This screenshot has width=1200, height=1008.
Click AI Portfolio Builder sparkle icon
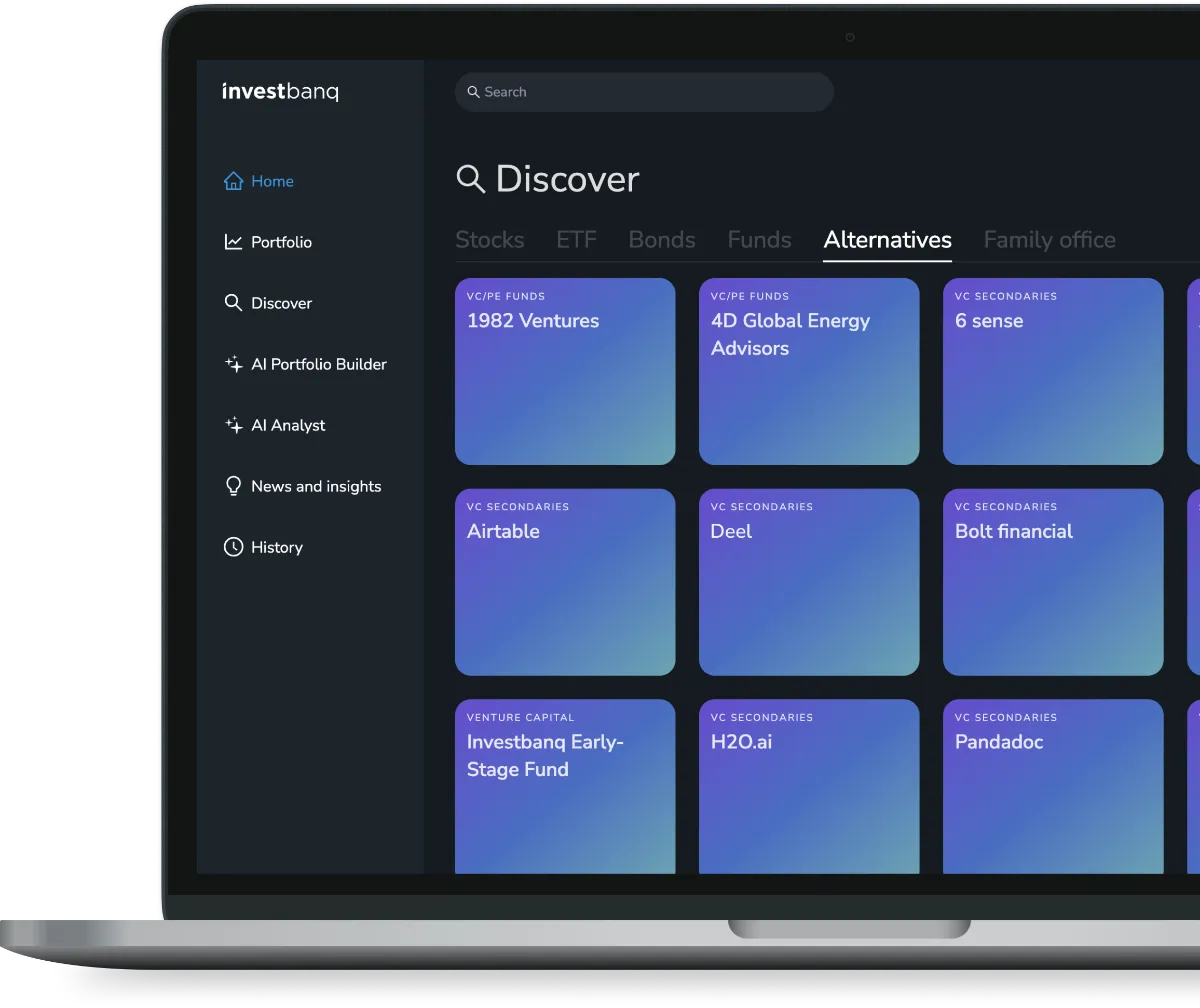233,364
